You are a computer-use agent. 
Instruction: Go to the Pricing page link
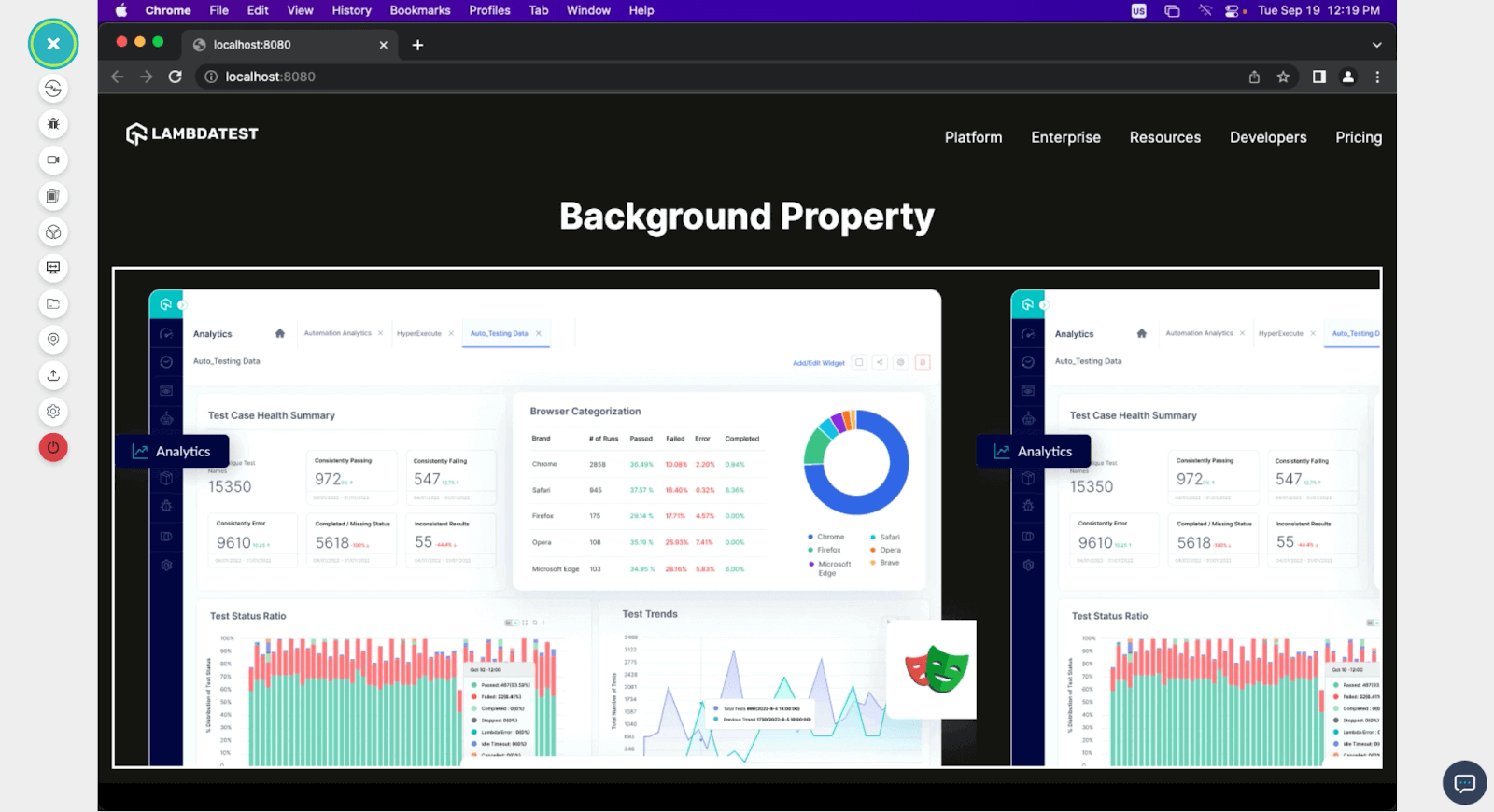click(1358, 137)
